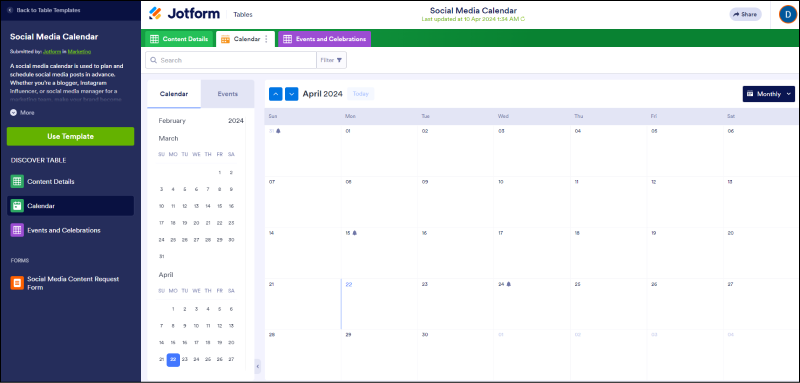Click into the Search field
The image size is (800, 383).
[x=231, y=60]
